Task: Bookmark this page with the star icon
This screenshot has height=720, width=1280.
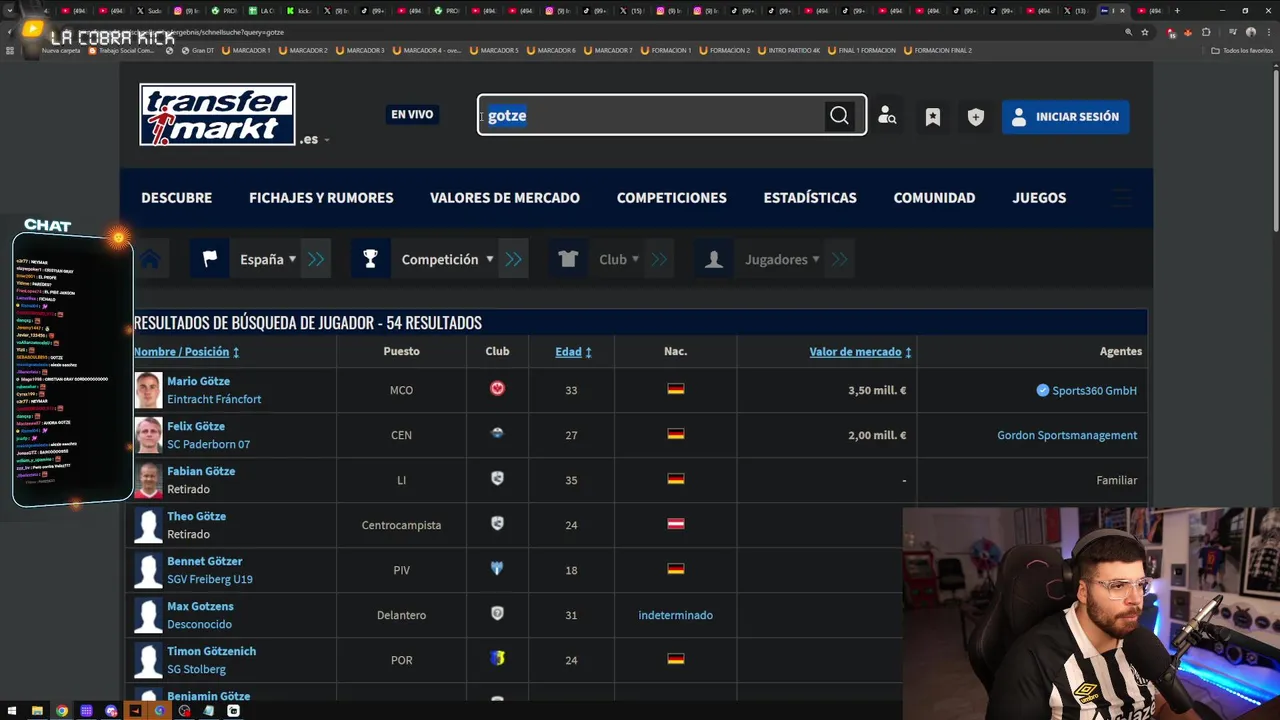Action: point(1145,32)
